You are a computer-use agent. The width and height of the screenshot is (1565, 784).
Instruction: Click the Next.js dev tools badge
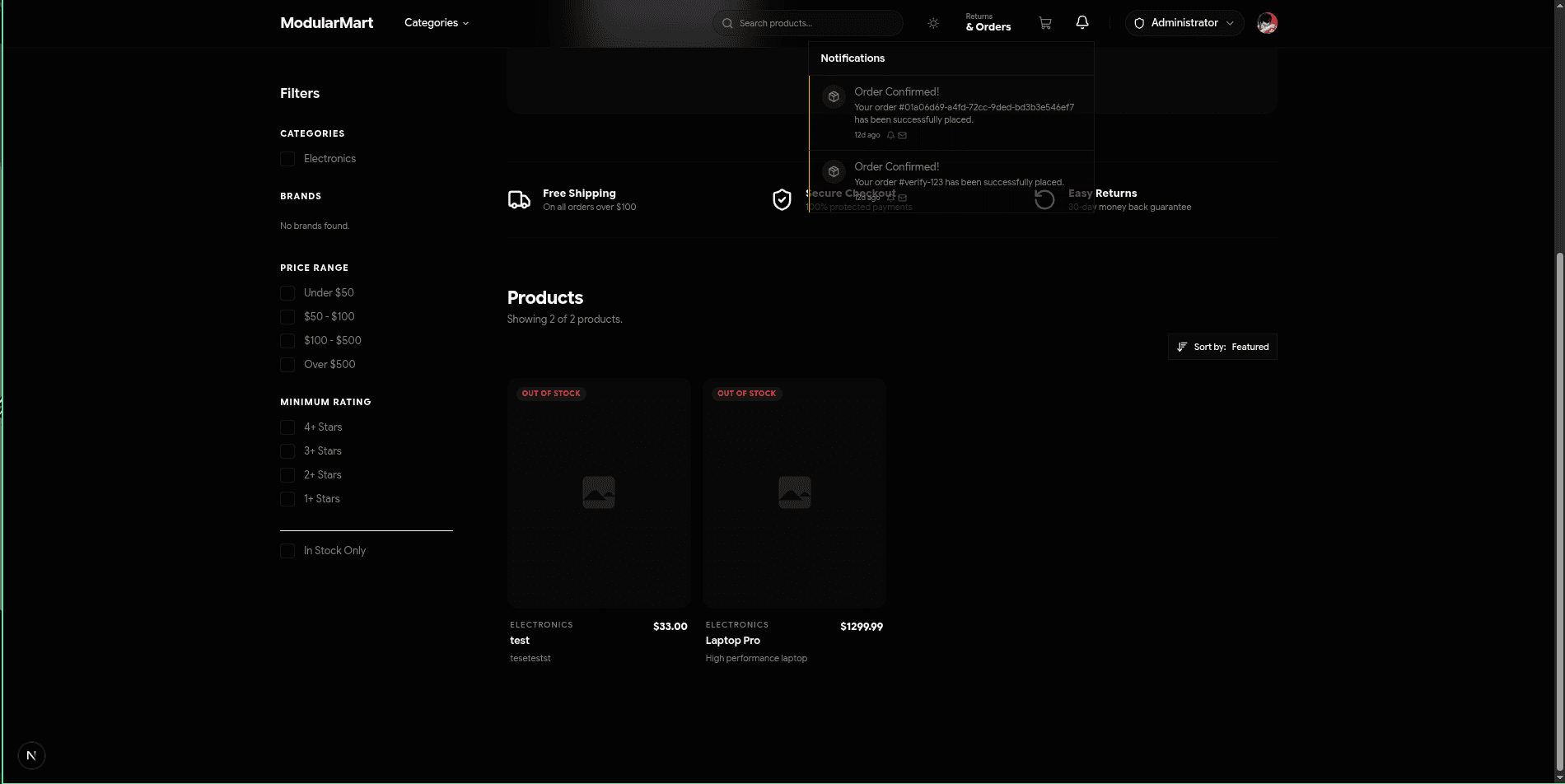[x=31, y=755]
